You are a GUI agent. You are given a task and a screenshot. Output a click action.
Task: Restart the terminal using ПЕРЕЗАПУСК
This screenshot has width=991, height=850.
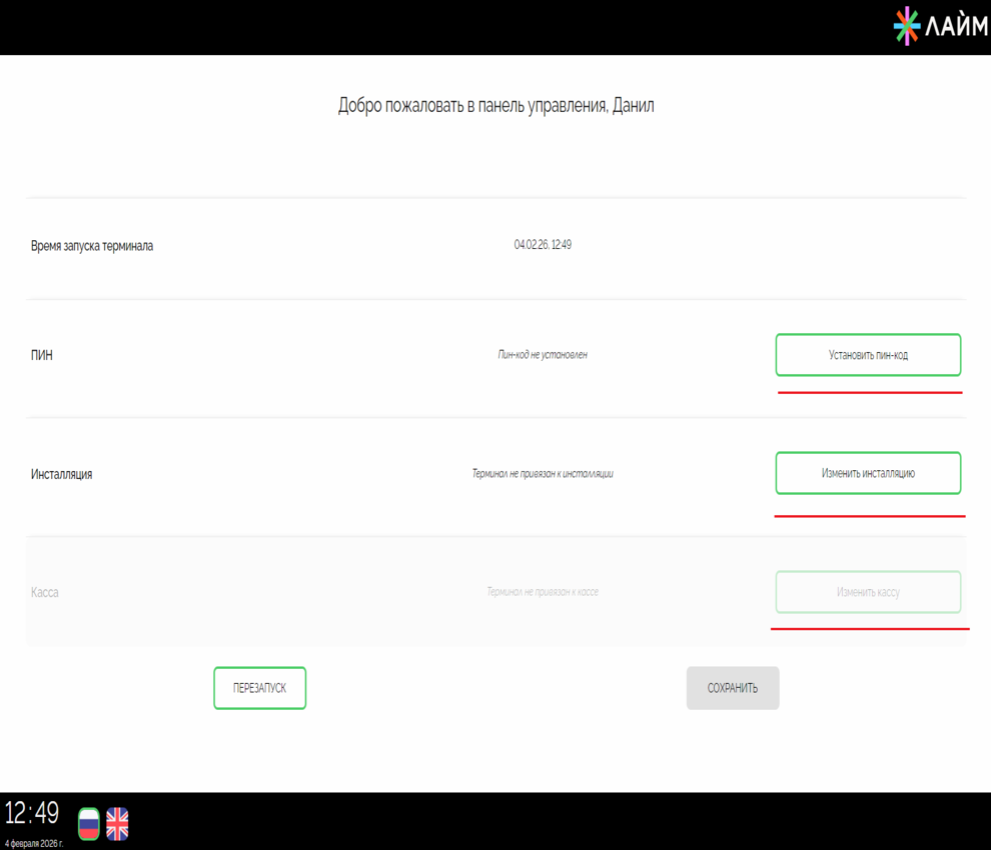tap(260, 688)
